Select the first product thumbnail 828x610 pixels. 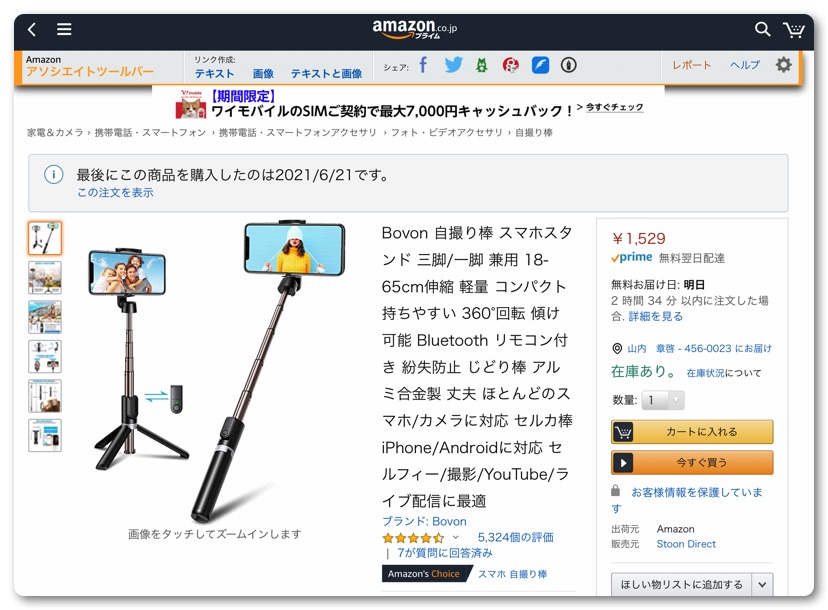point(45,238)
